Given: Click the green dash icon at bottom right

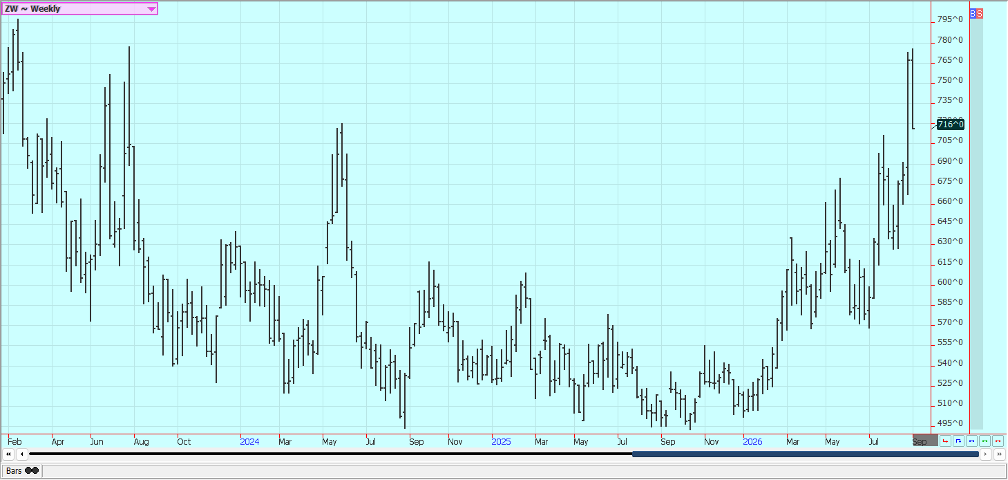Looking at the screenshot, I should click(x=985, y=441).
